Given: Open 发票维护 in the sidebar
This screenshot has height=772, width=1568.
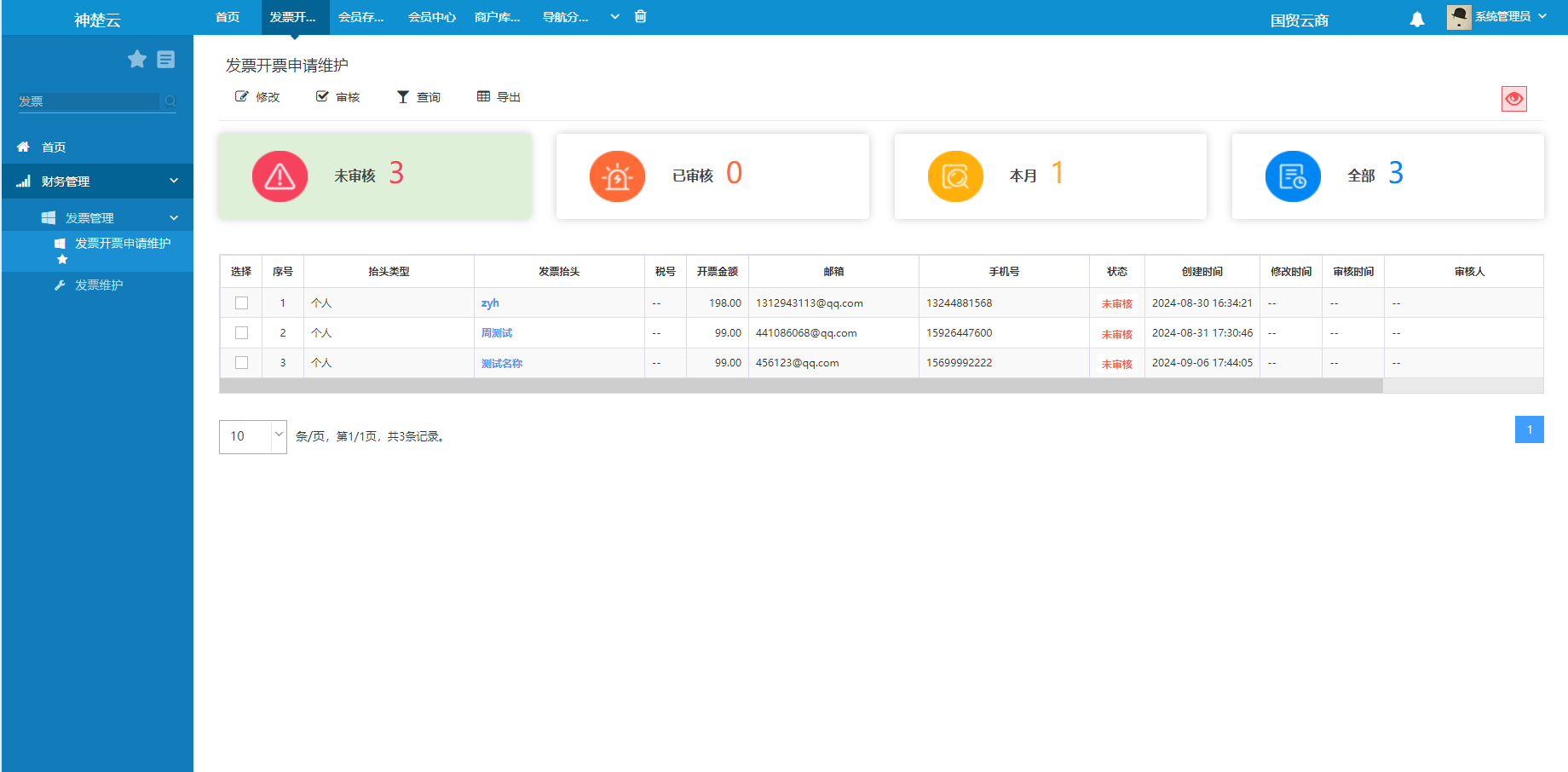Looking at the screenshot, I should 99,285.
